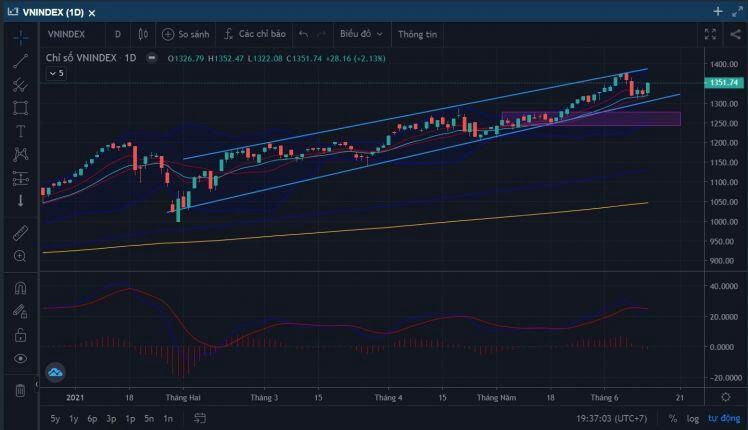Toggle magnet mode snapping

tap(20, 288)
